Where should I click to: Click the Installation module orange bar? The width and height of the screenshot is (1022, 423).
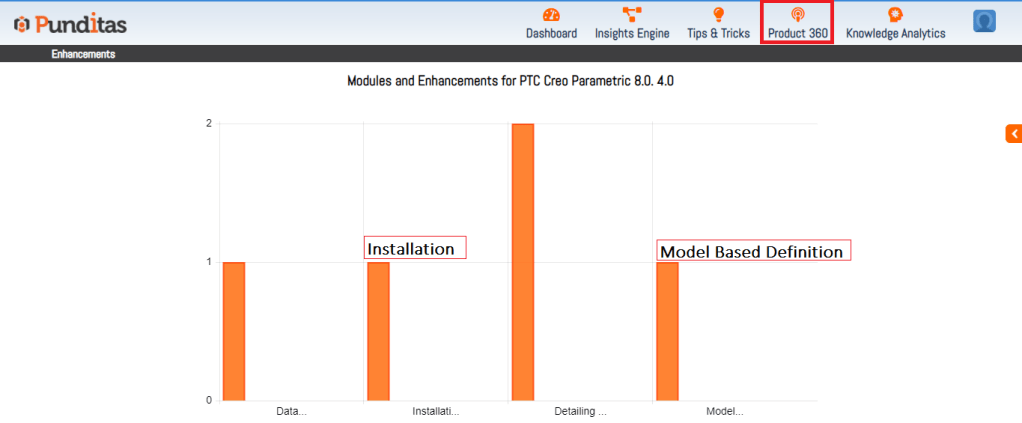(378, 331)
